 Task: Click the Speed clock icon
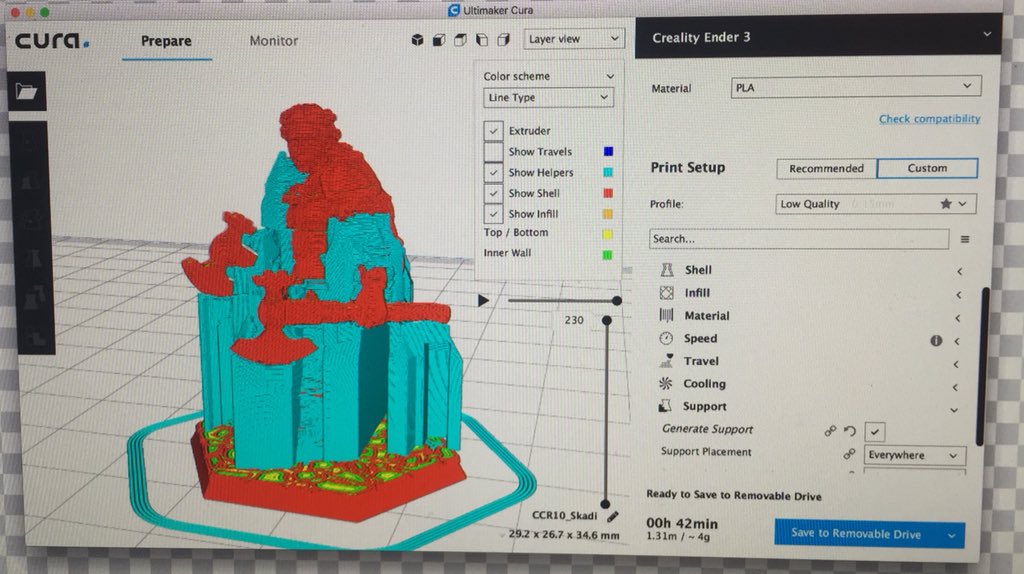coord(666,338)
